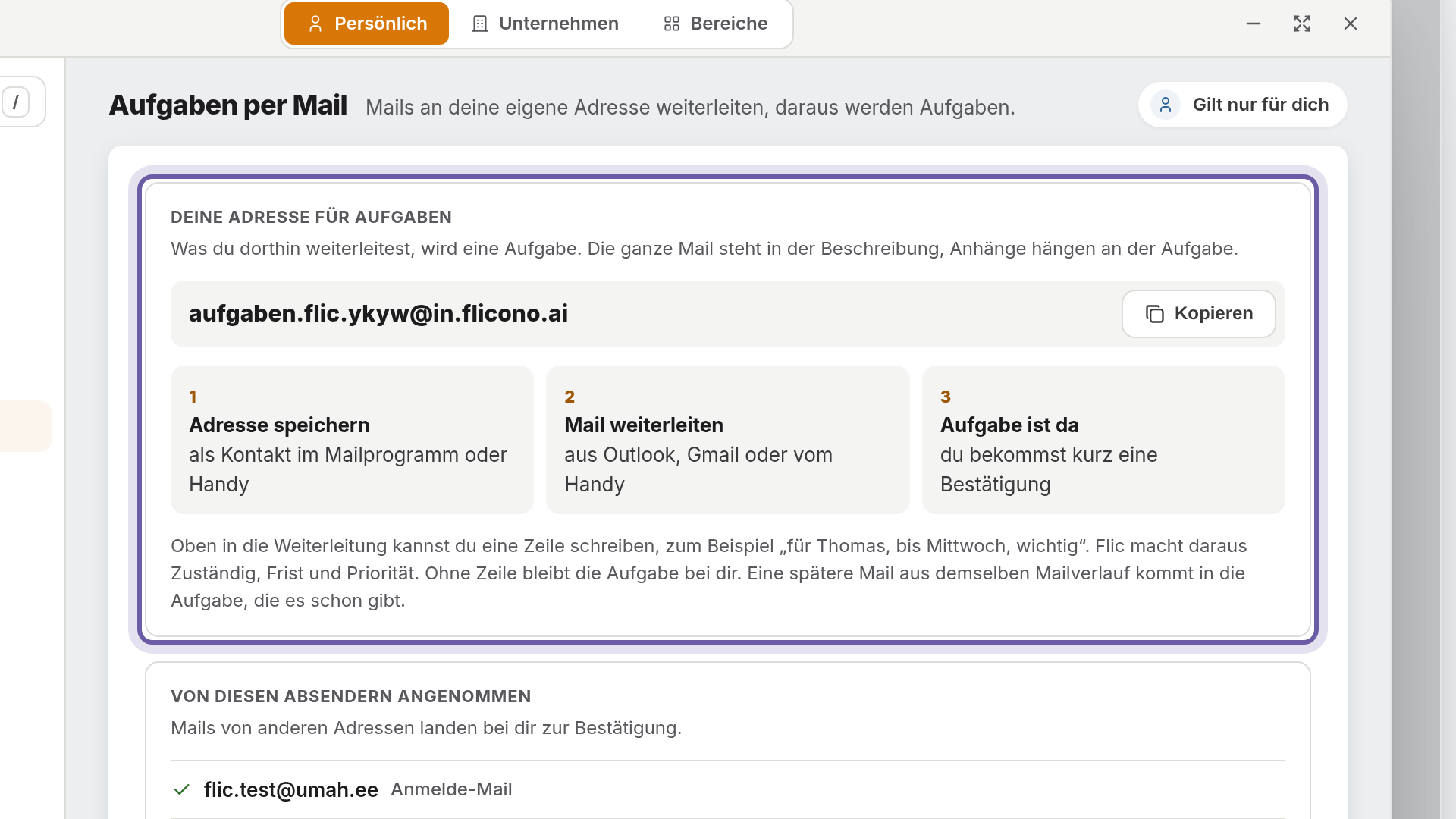Click the highlighted sidebar item at left edge
The height and width of the screenshot is (819, 1456).
[x=26, y=426]
